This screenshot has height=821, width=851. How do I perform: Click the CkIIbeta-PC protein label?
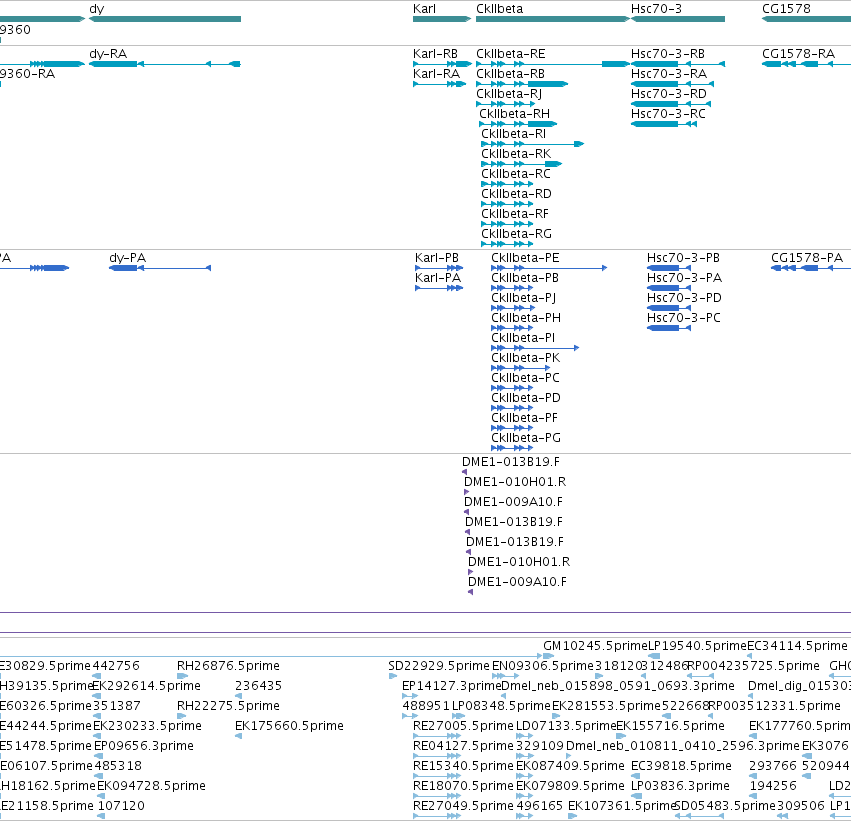coord(525,378)
